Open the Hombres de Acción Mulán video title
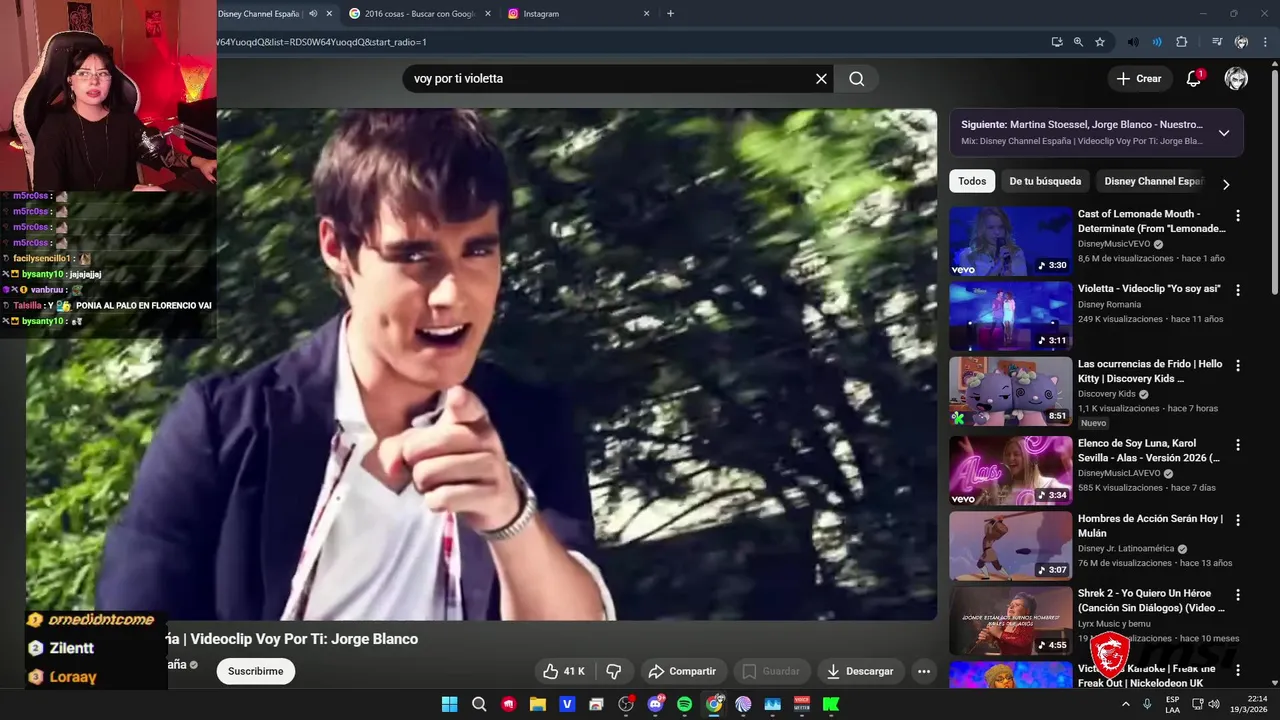Viewport: 1280px width, 720px height. point(1150,526)
